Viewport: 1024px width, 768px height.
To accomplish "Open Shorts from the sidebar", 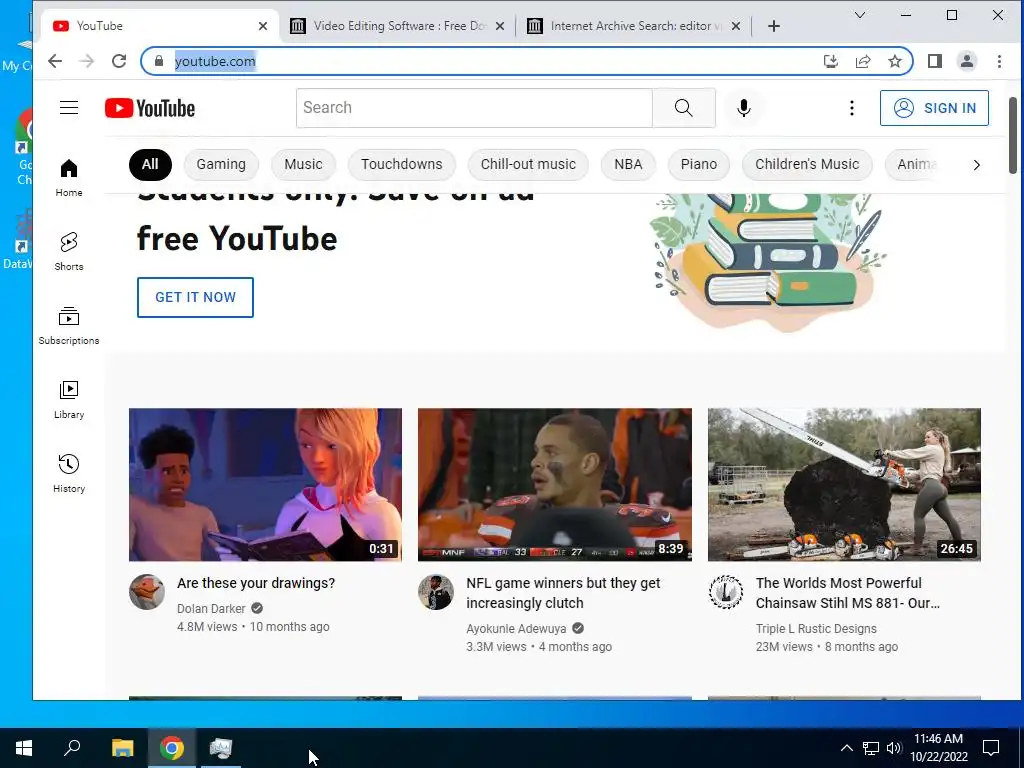I will click(x=69, y=251).
